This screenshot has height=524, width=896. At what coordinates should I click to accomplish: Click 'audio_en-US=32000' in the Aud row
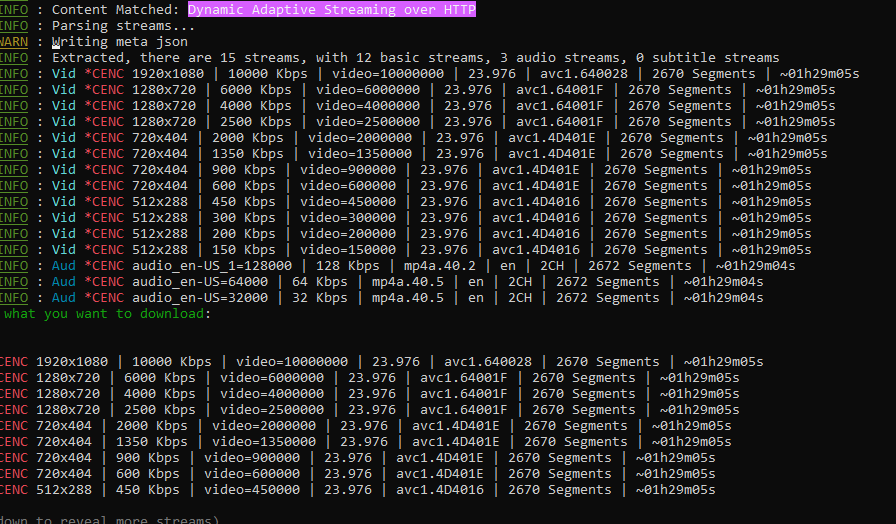point(200,298)
